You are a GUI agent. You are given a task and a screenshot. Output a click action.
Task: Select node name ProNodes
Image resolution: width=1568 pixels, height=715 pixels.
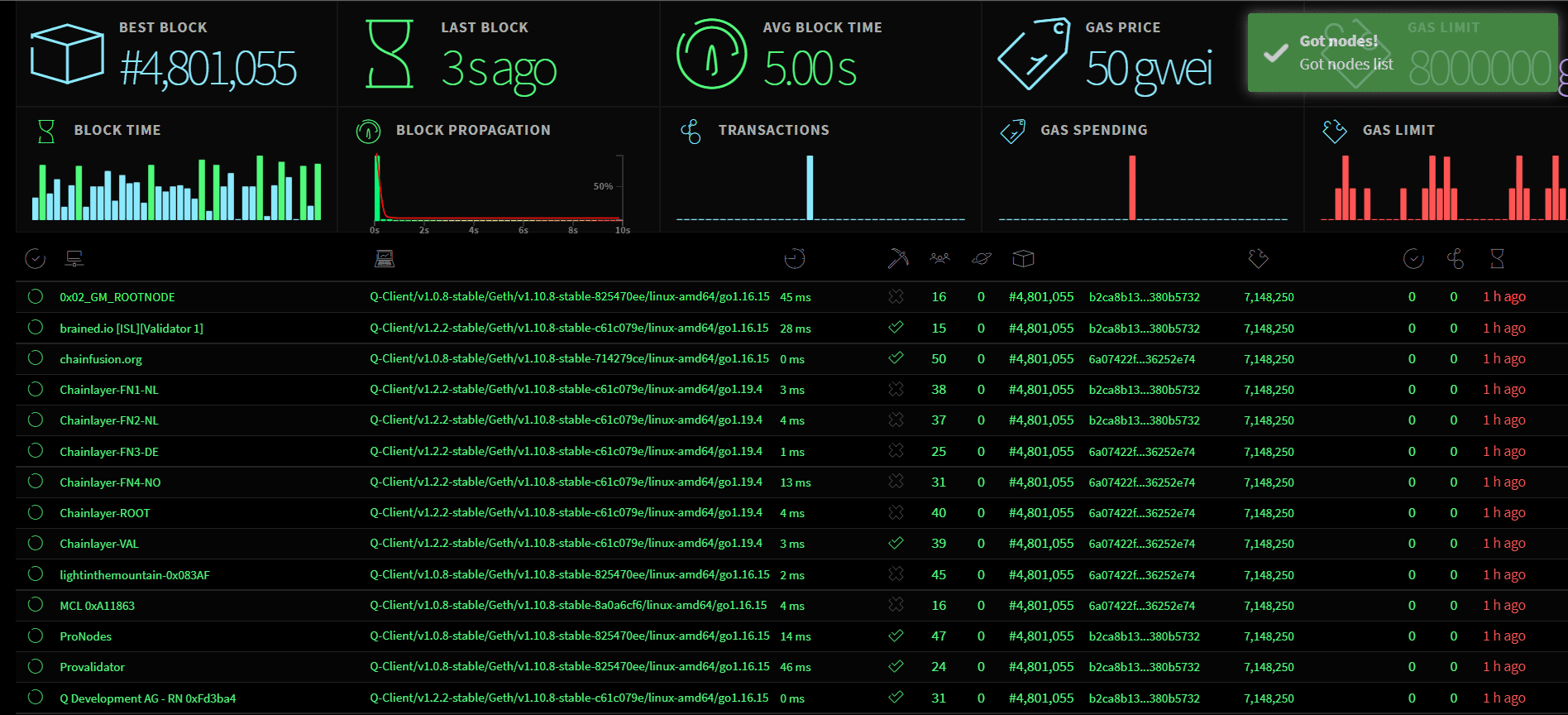[85, 636]
